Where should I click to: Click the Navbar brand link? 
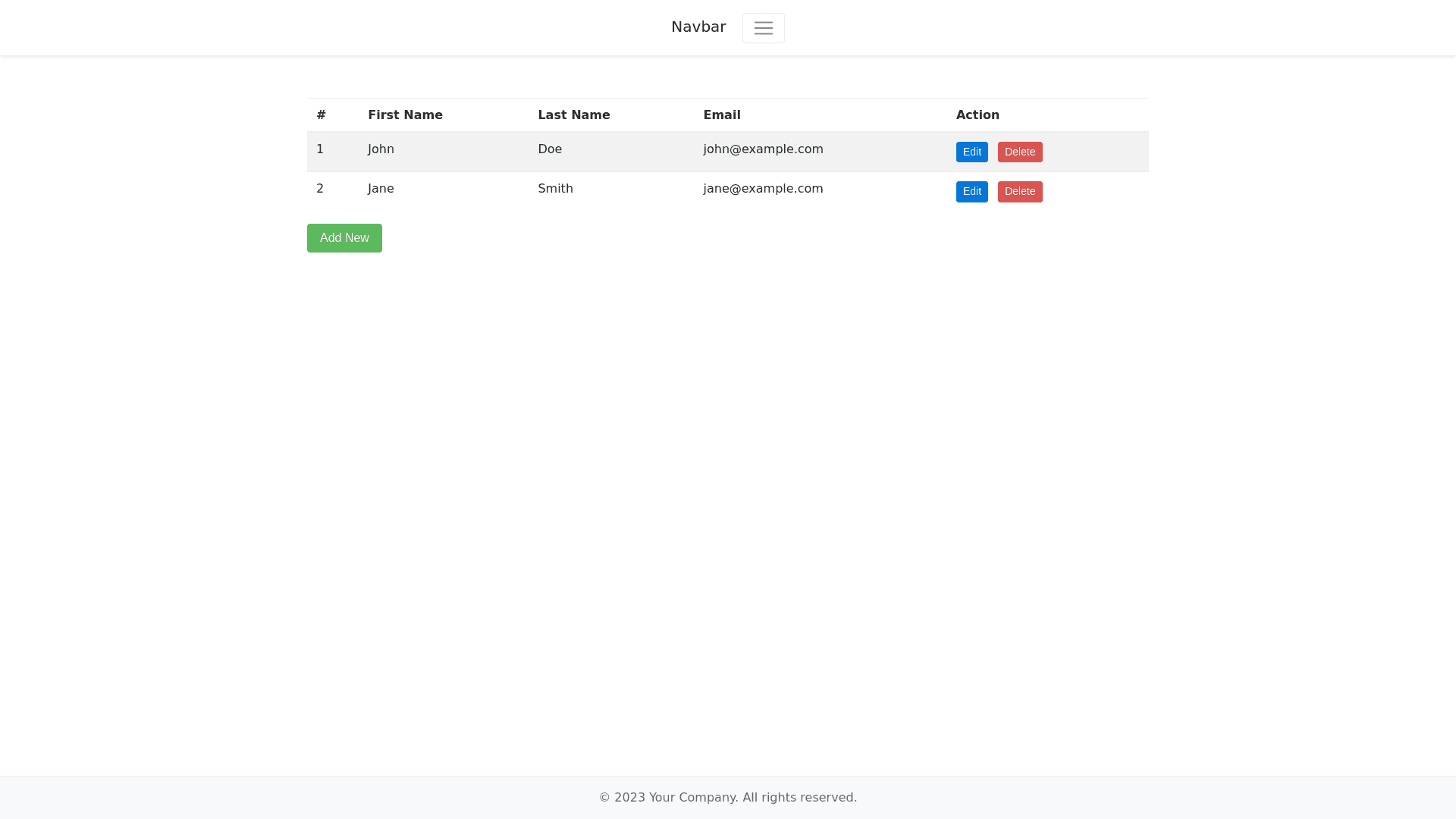698,27
